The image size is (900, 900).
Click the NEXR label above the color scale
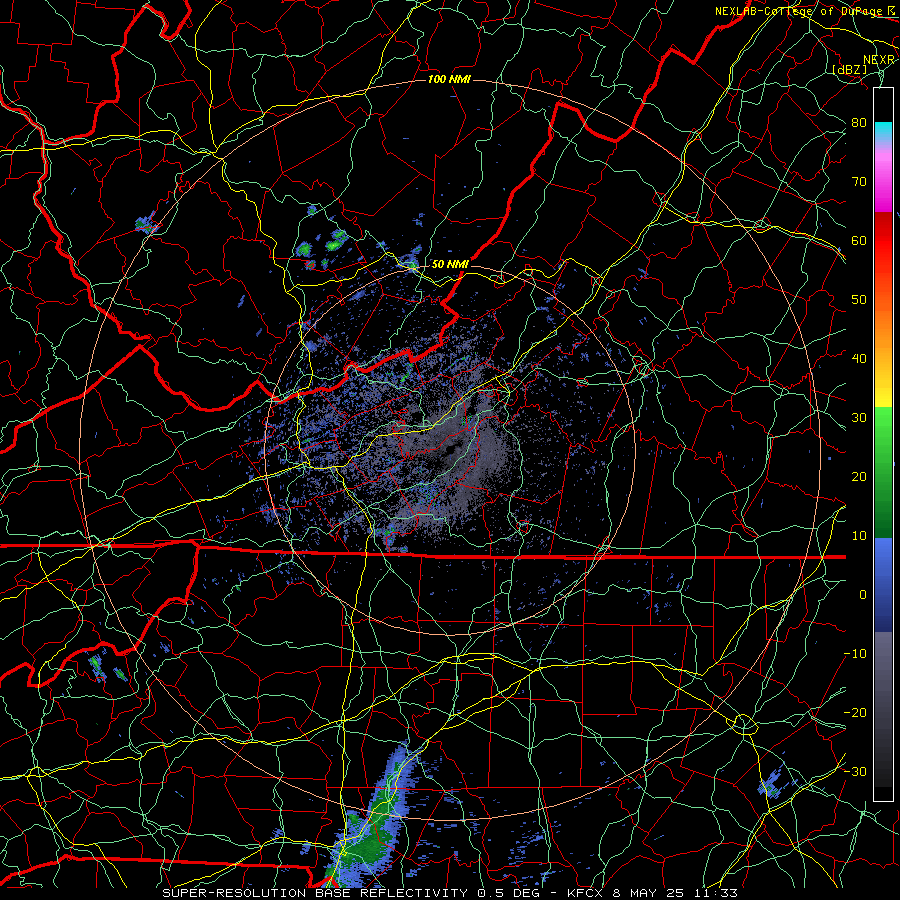tap(879, 60)
